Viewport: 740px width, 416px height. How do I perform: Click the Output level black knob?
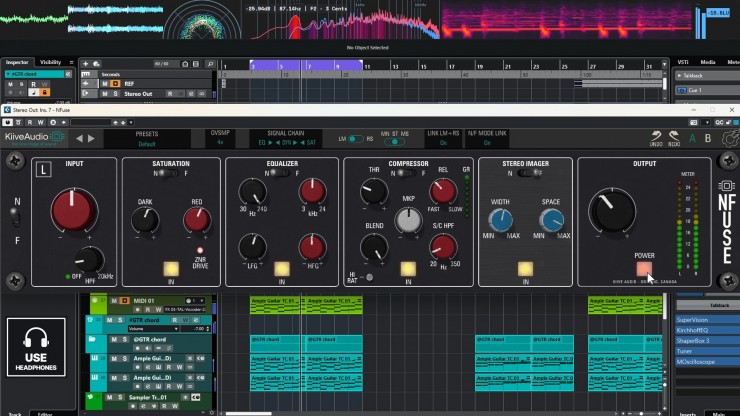pos(612,210)
